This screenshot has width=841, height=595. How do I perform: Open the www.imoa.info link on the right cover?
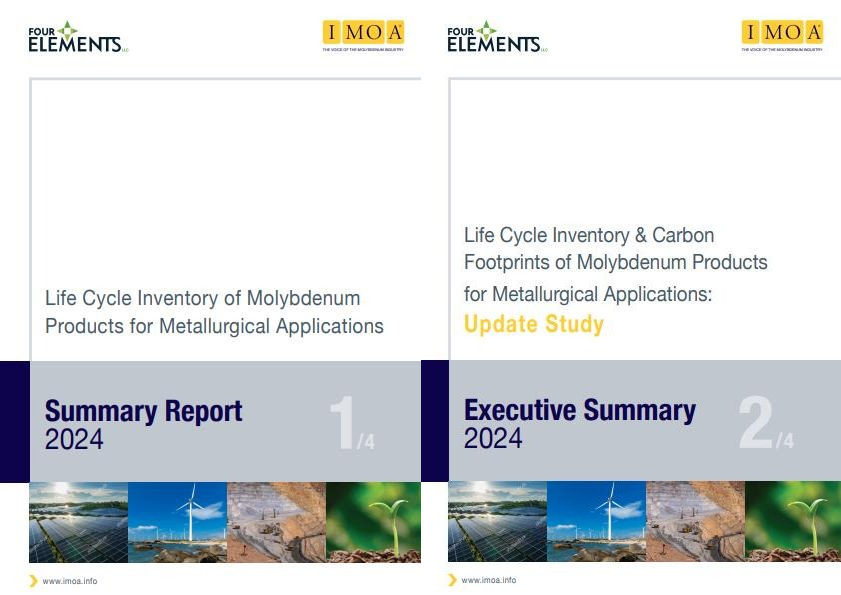(x=490, y=580)
